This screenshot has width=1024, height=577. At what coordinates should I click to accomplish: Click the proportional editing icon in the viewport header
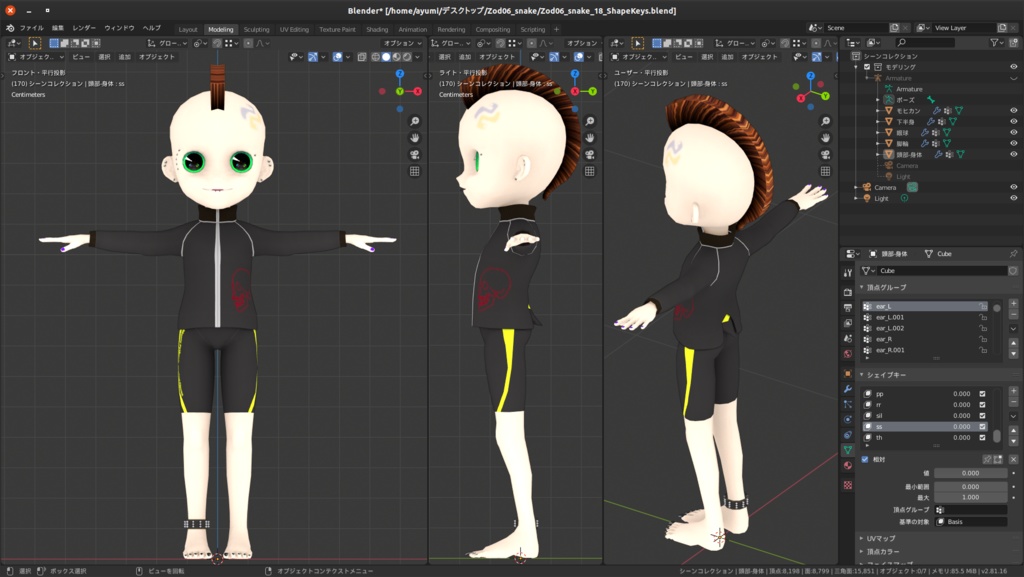248,44
